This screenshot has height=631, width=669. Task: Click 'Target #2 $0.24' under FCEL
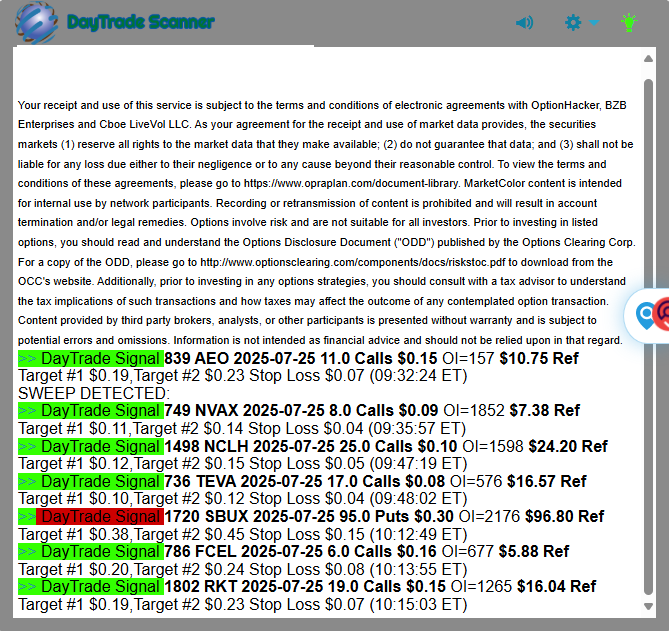[189, 569]
